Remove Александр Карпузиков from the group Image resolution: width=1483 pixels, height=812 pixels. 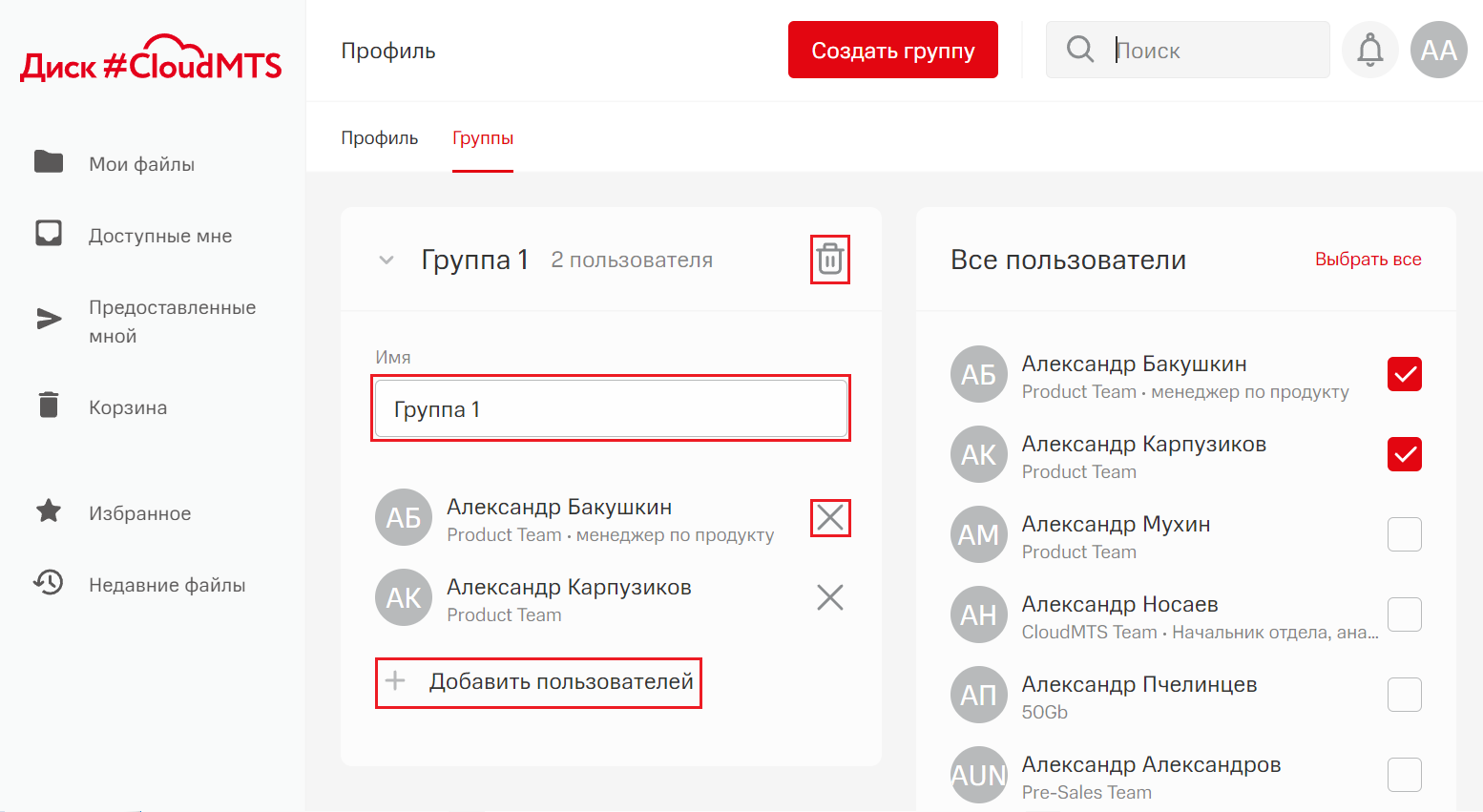click(829, 598)
